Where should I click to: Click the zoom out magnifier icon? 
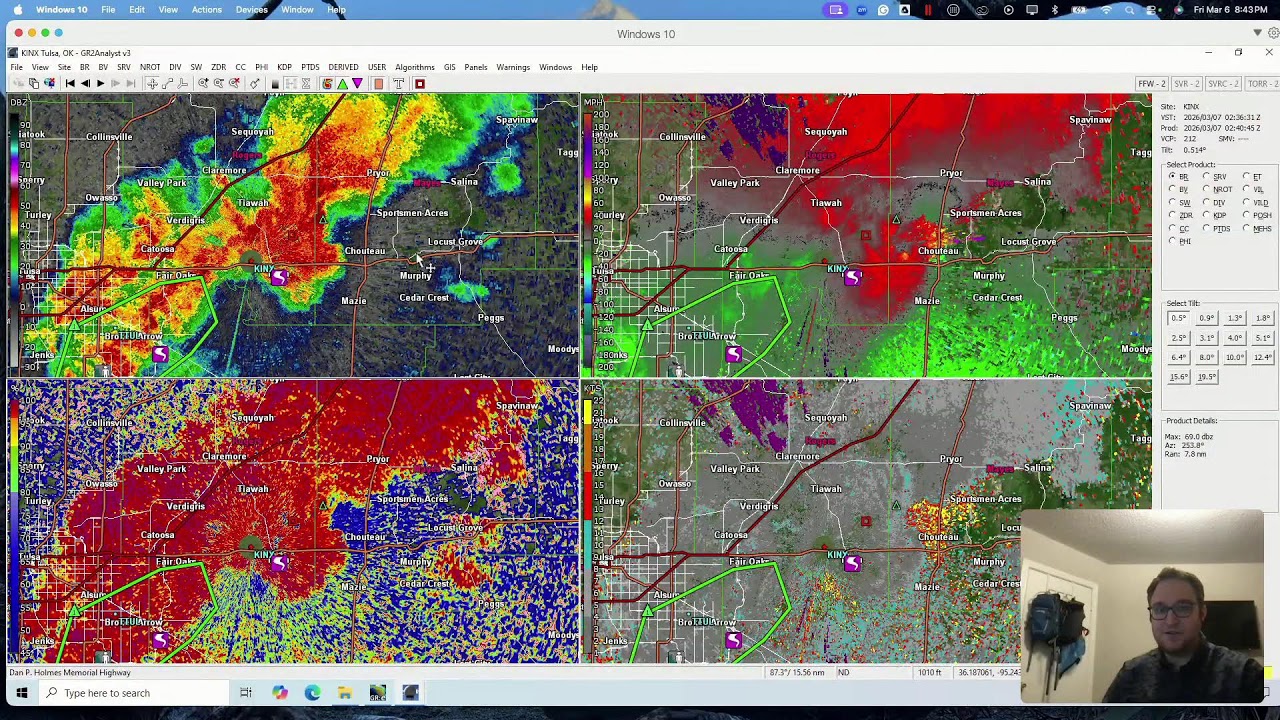(x=218, y=84)
